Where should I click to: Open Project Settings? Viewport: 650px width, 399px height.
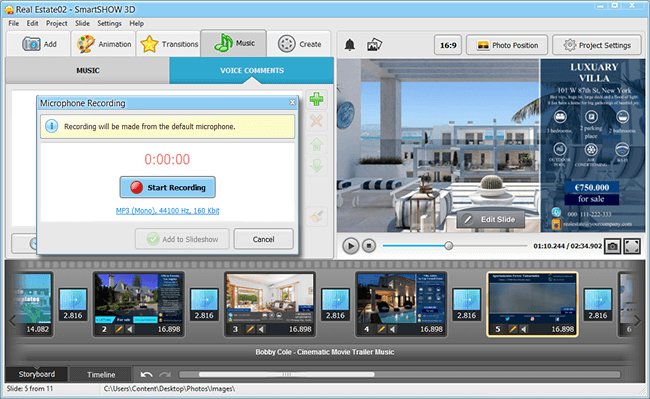click(597, 45)
